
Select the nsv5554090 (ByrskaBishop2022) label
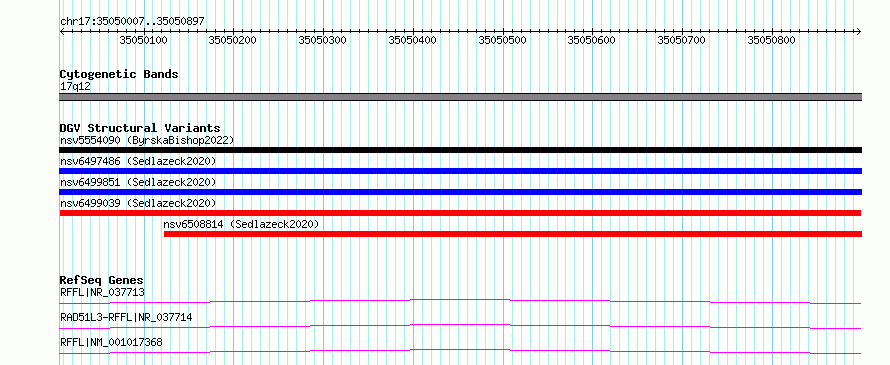click(x=147, y=140)
